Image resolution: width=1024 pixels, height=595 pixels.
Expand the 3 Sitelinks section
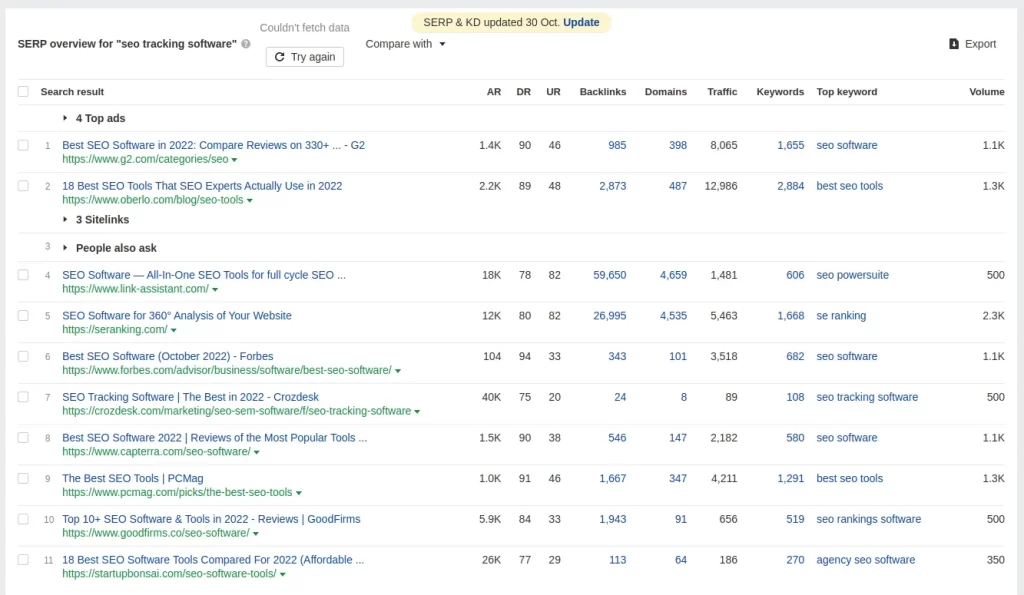(x=65, y=219)
